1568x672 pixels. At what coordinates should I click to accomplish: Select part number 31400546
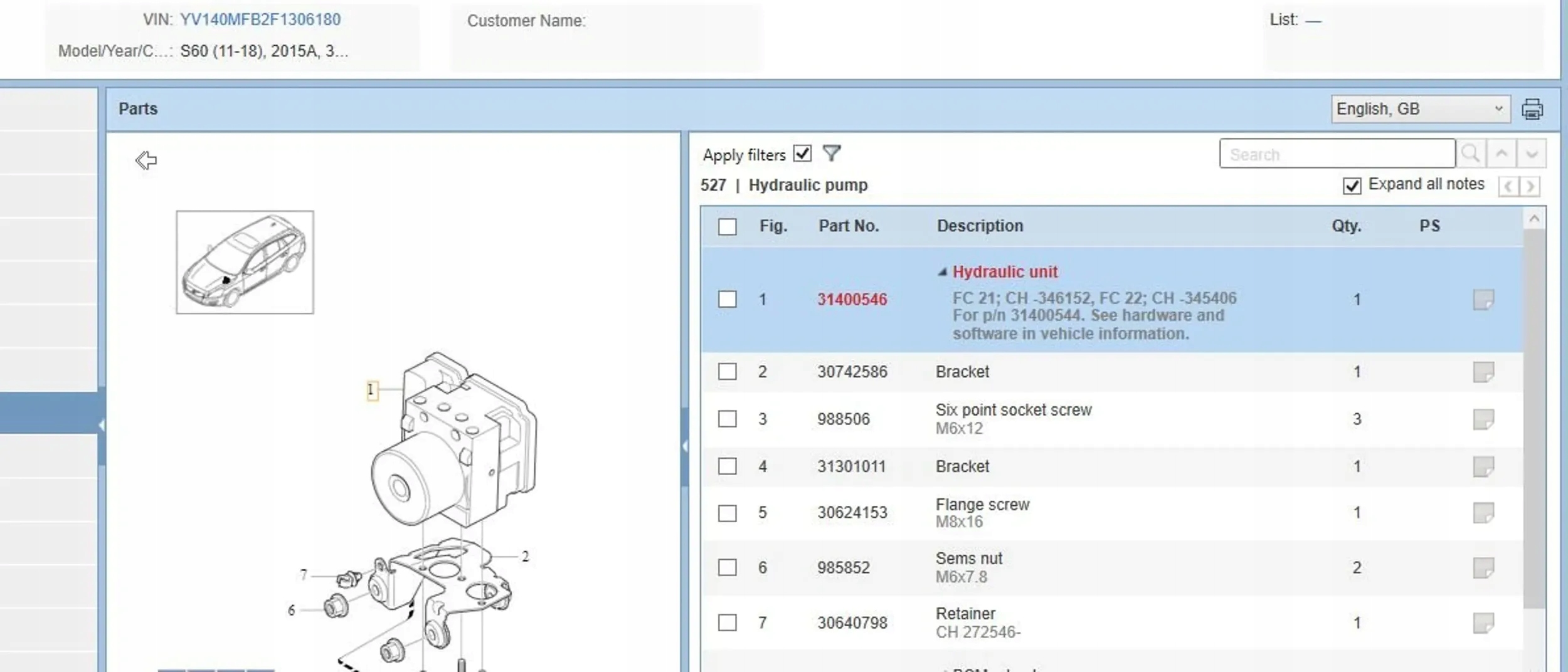coord(852,300)
